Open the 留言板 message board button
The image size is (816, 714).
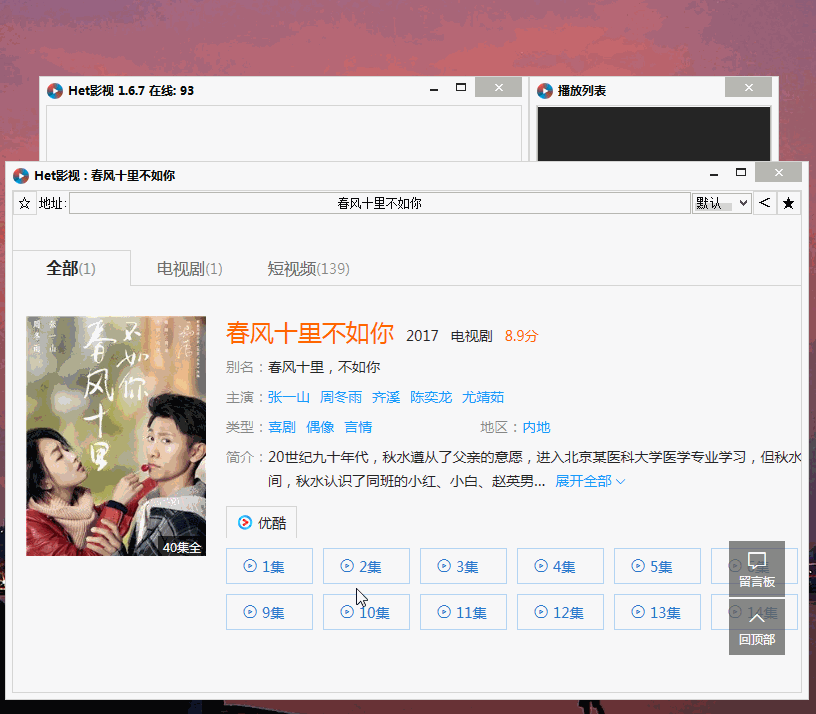pos(757,569)
